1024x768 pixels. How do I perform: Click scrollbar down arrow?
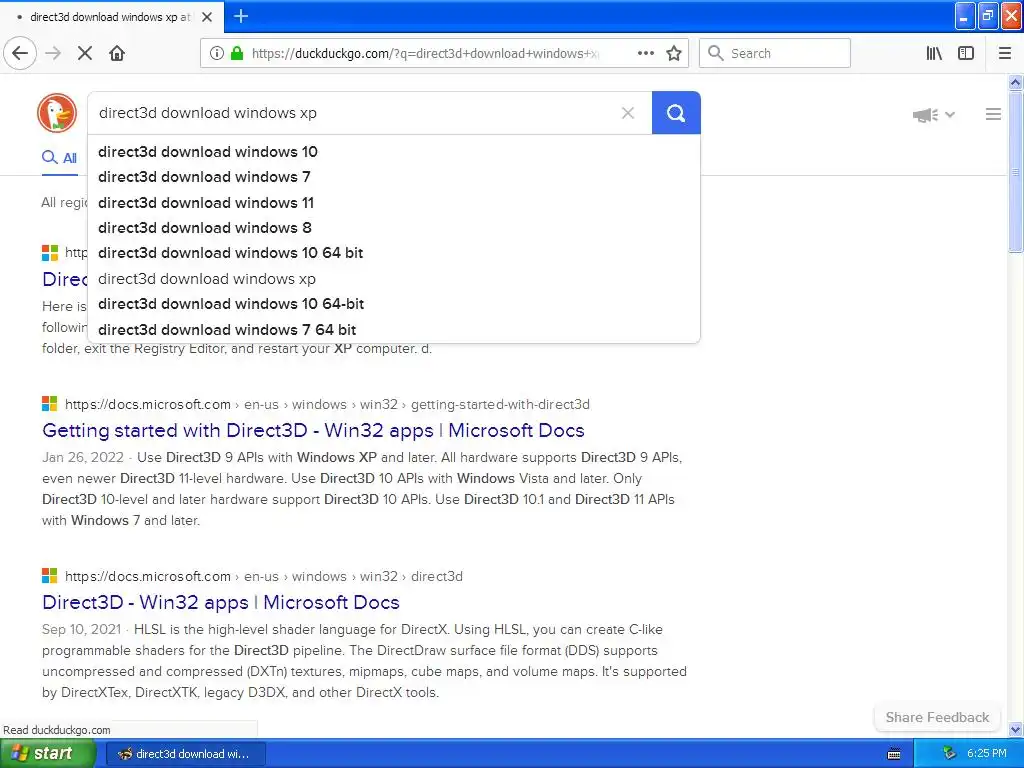[1015, 729]
